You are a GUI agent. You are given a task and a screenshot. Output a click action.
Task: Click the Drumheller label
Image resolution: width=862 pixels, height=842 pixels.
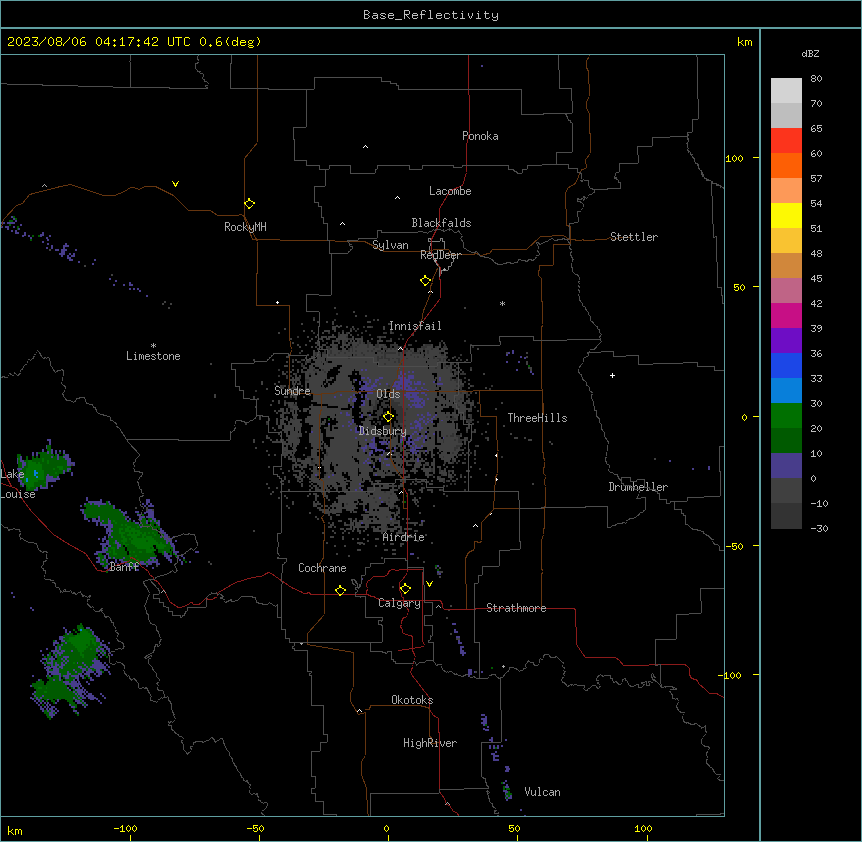[638, 487]
